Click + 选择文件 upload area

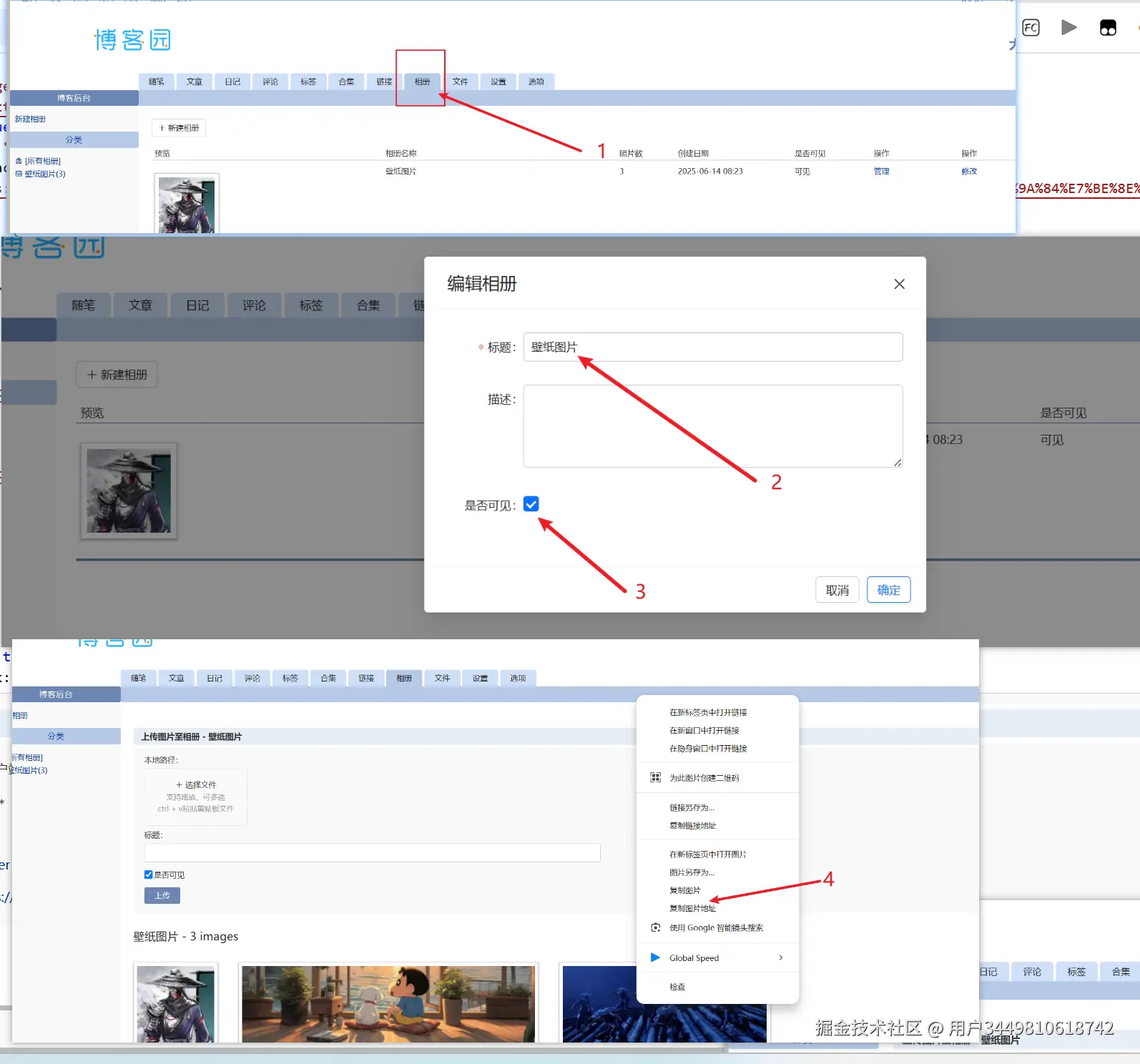pos(196,797)
